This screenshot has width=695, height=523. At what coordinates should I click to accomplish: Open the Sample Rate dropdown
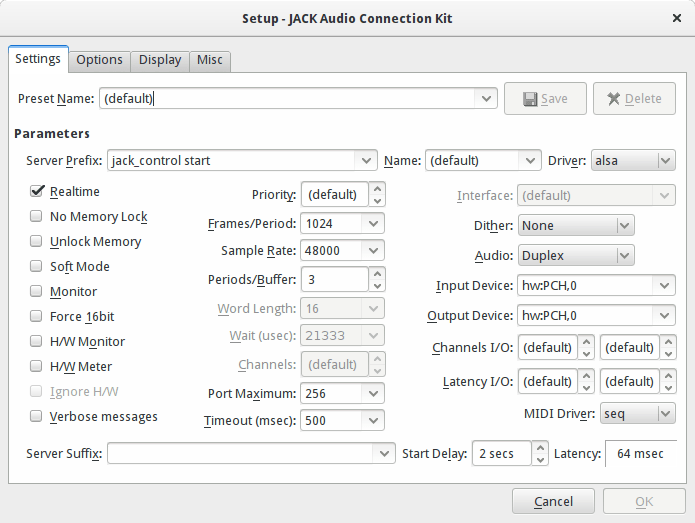point(373,250)
